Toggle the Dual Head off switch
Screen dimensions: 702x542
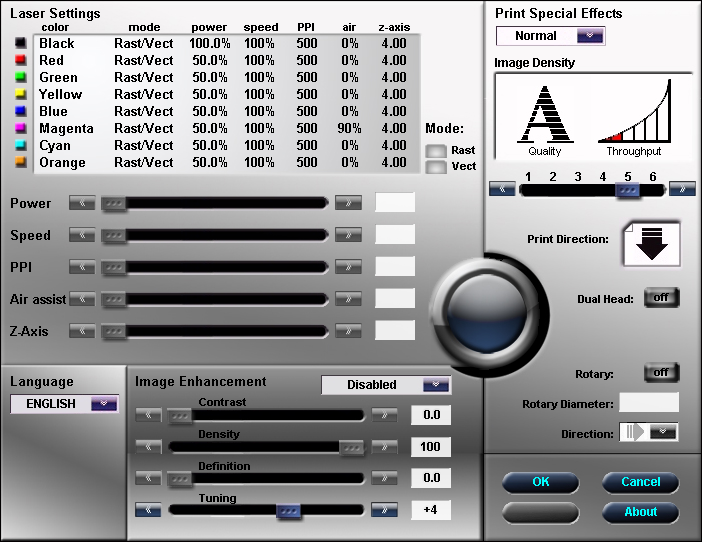661,297
